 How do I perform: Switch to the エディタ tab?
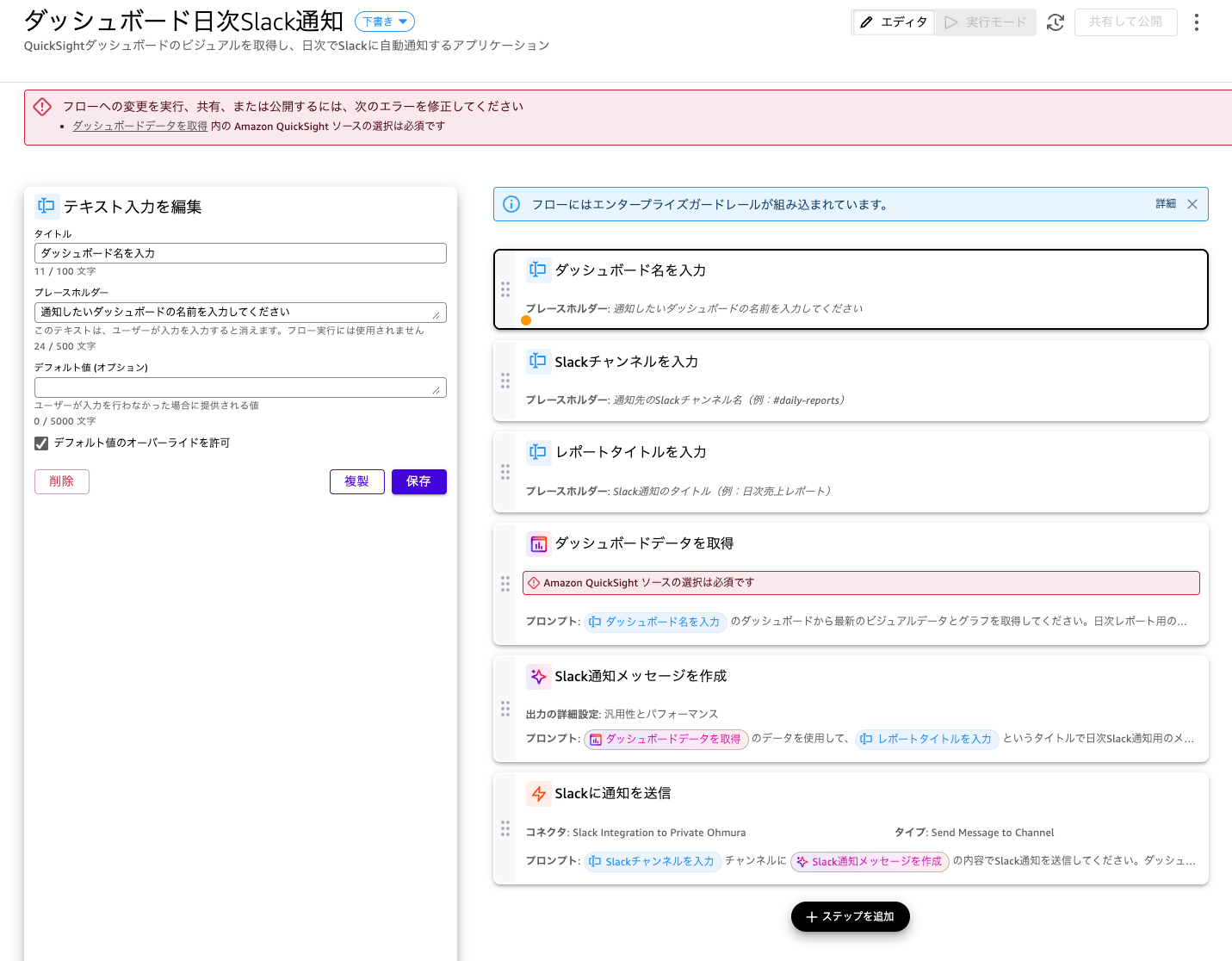pos(893,22)
